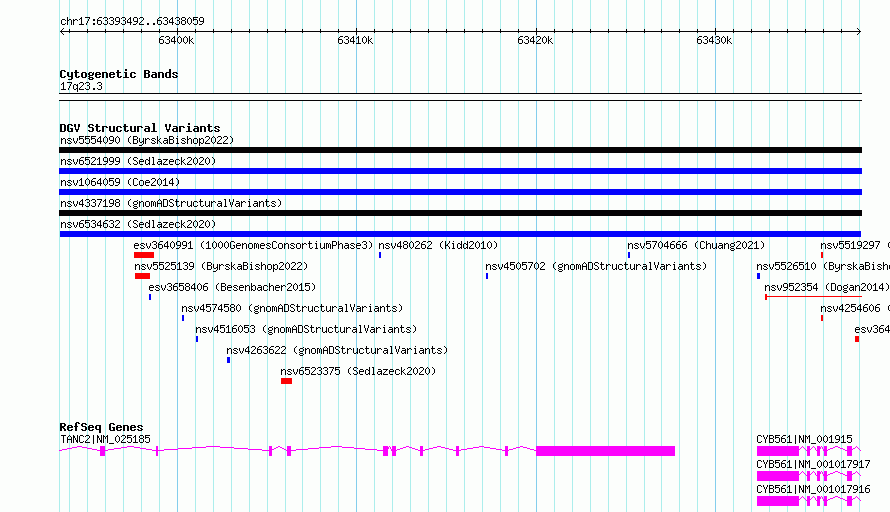890x512 pixels.
Task: Click the CYB561 NM_001017916 gene glyph
Action: (x=809, y=501)
